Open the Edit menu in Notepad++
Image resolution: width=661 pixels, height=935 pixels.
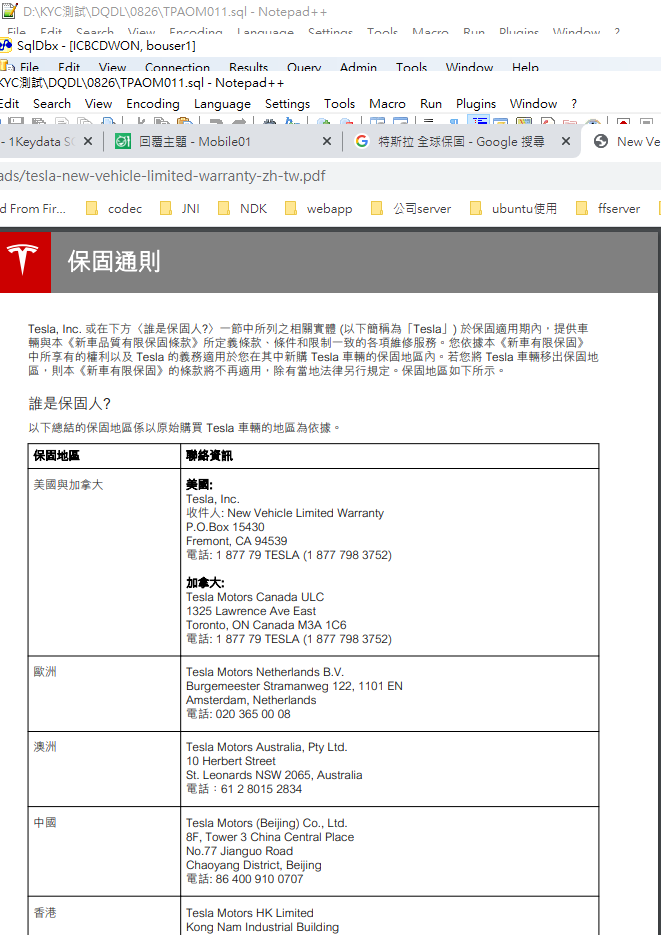[x=10, y=104]
